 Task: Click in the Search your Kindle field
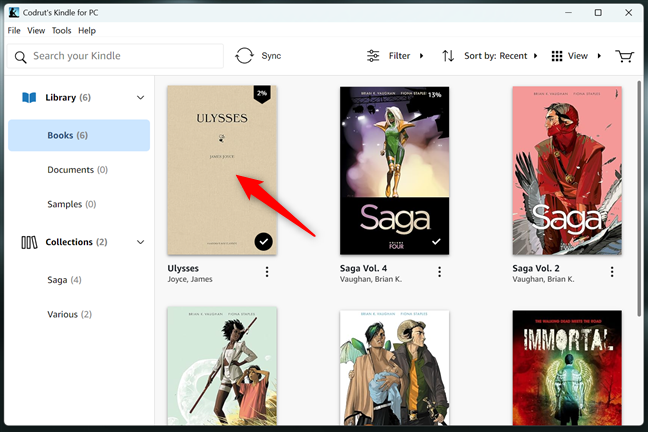(x=115, y=56)
